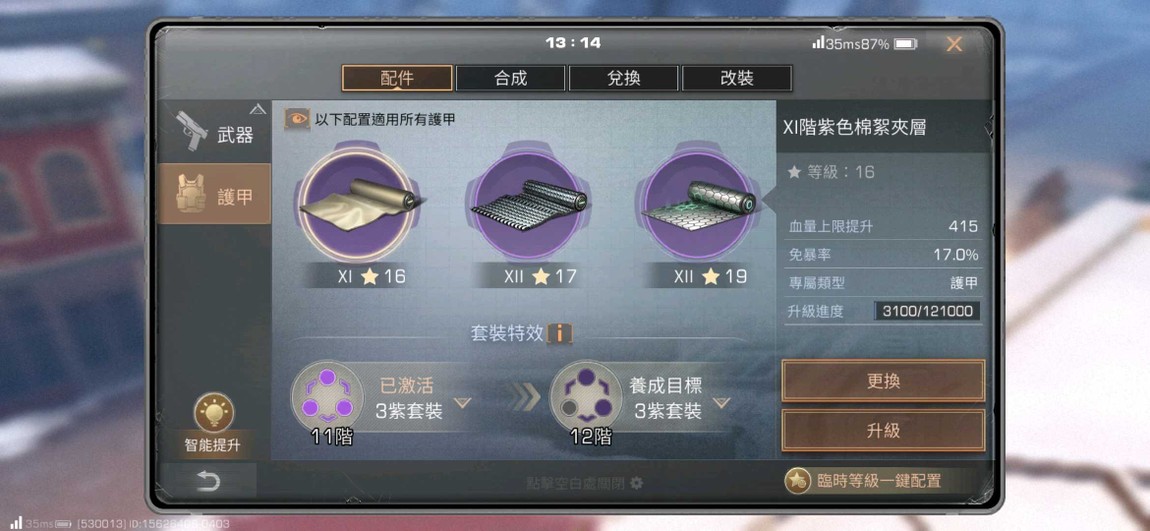Select the XII star 19 hexagon plate roll
Viewport: 1150px width, 531px height.
697,205
